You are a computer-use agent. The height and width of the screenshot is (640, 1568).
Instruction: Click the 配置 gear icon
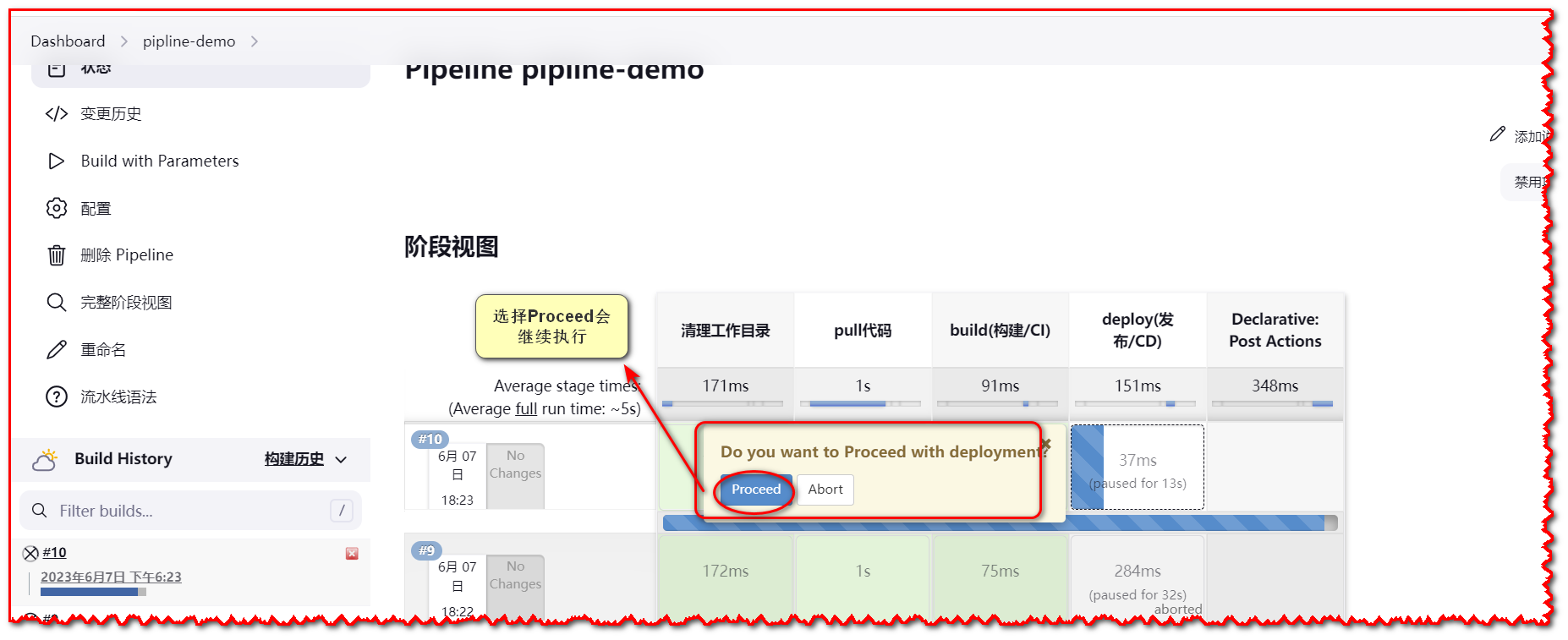point(57,208)
